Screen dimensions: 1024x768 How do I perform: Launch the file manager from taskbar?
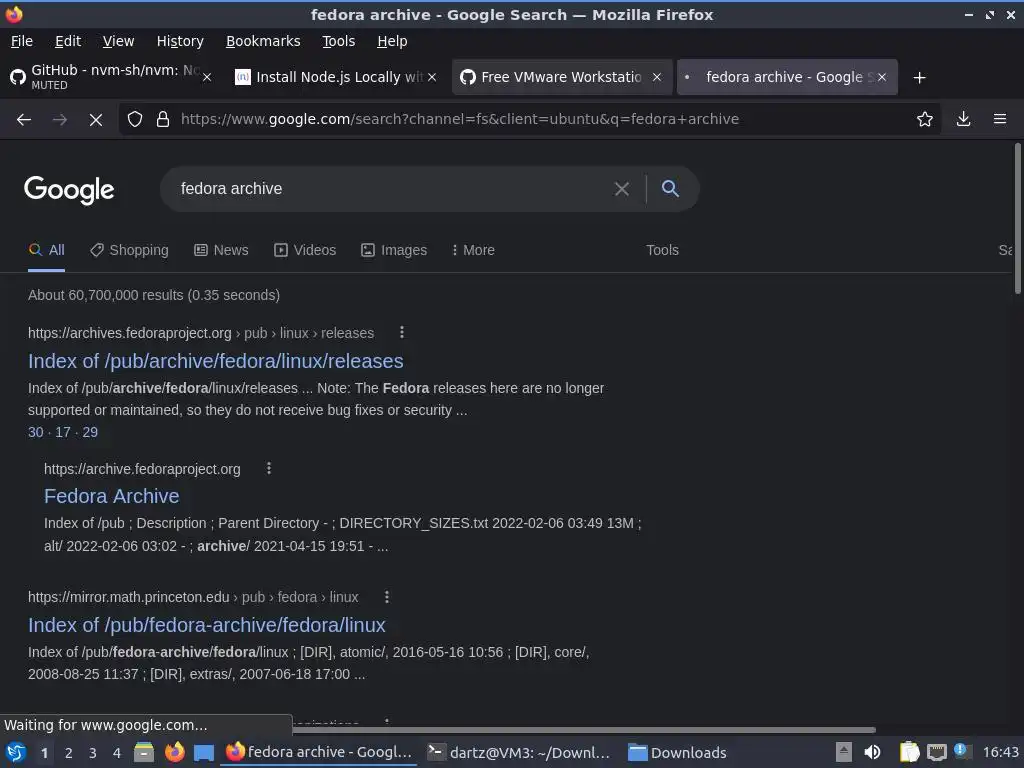(x=144, y=752)
